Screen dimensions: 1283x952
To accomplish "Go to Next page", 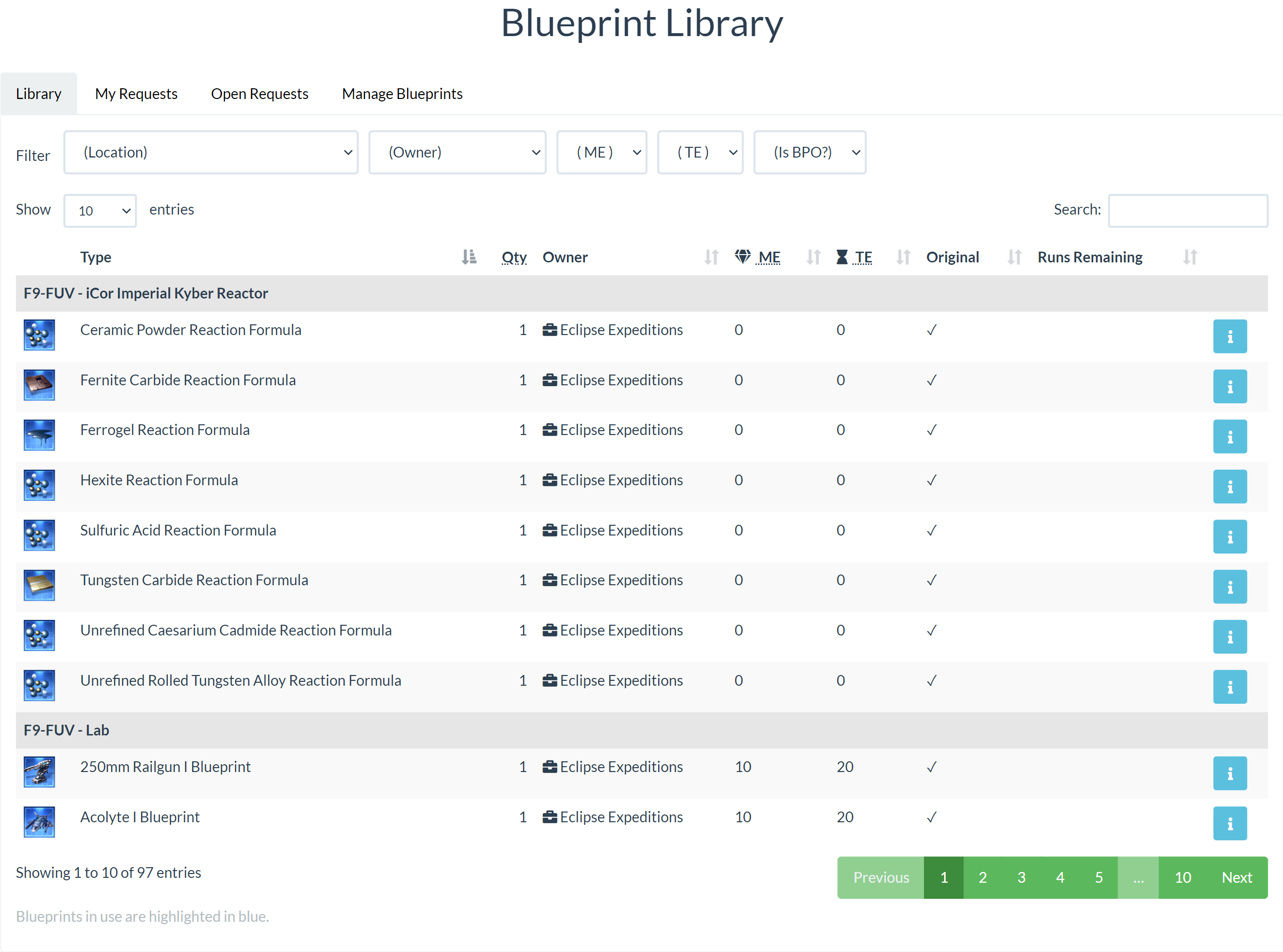I will tap(1236, 877).
